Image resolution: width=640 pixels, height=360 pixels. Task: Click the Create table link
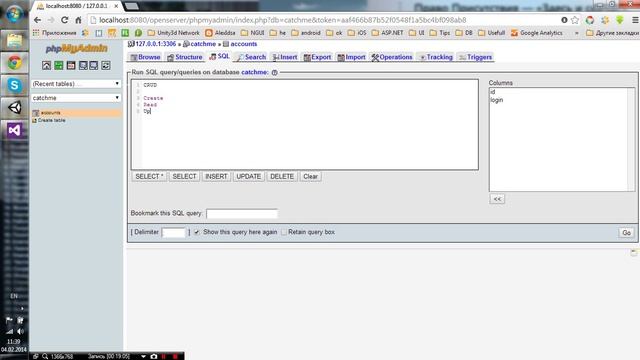51,120
